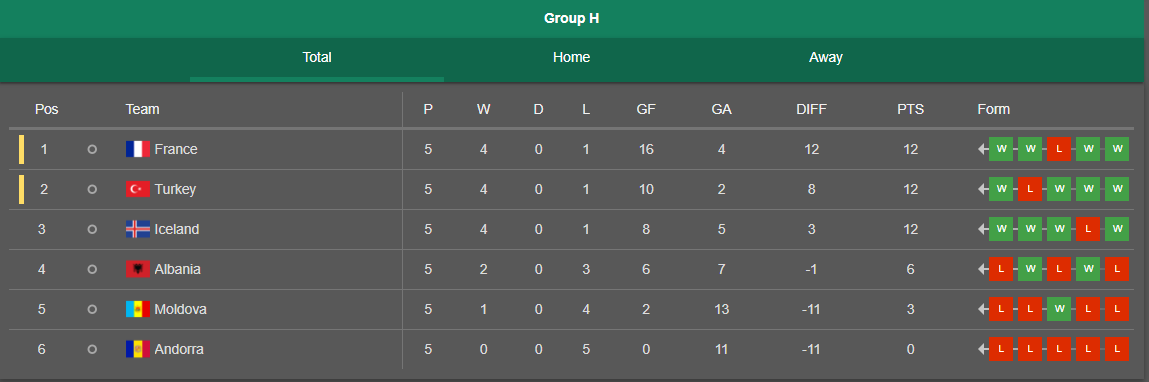Switch to the Away tab
The width and height of the screenshot is (1149, 382).
tap(826, 58)
